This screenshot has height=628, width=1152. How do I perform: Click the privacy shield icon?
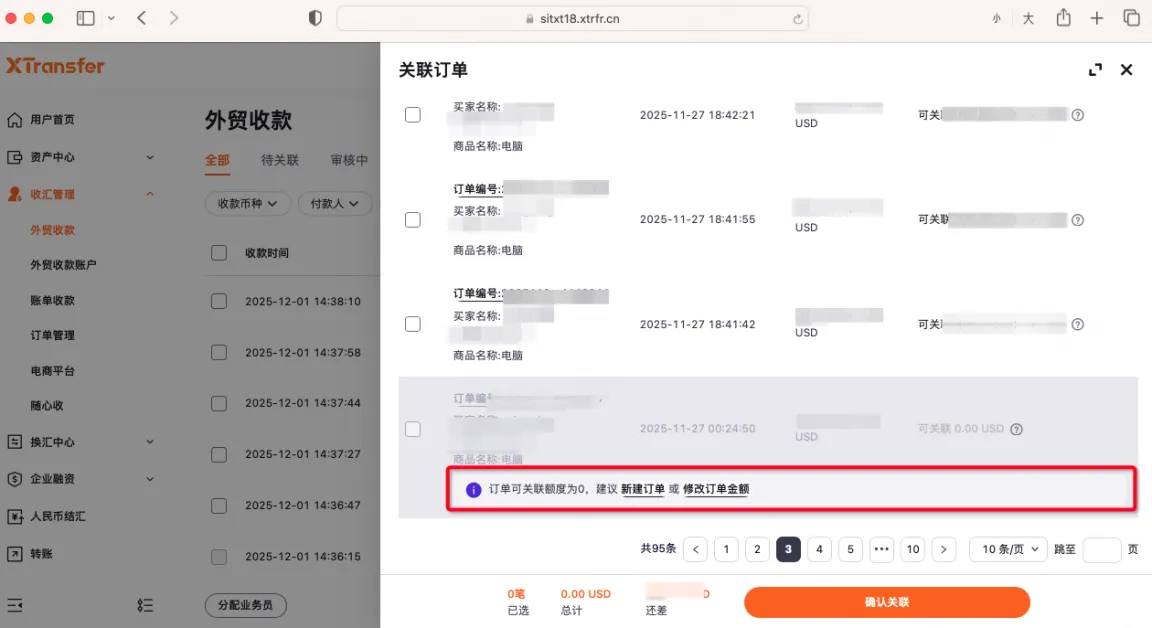(x=315, y=18)
